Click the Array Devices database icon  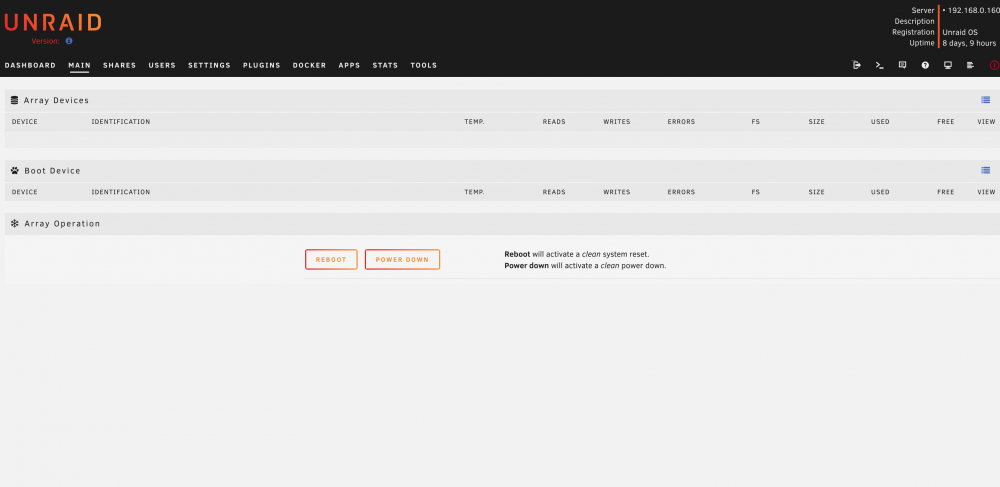pyautogui.click(x=15, y=100)
